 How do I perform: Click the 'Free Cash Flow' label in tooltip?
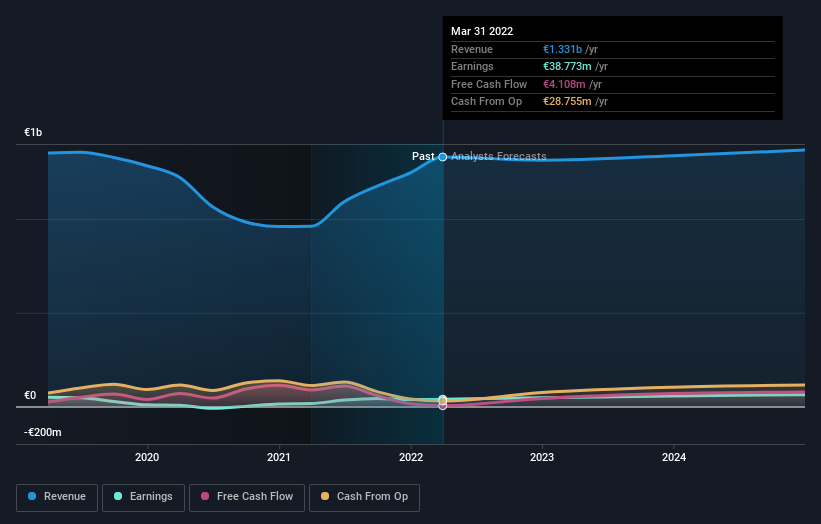(489, 84)
